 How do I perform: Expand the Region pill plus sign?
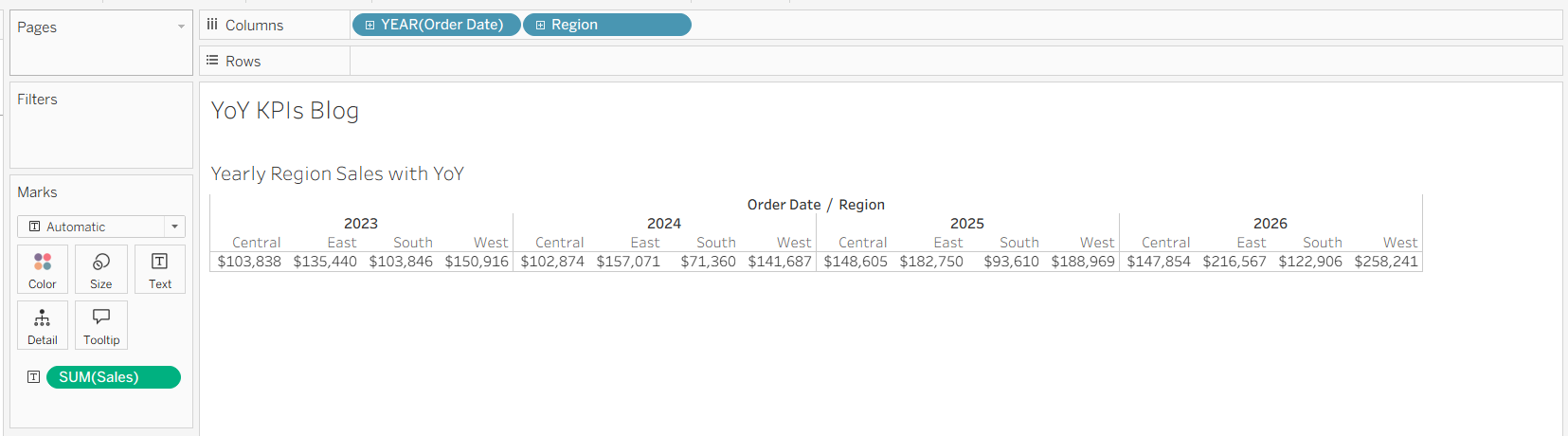[x=540, y=25]
